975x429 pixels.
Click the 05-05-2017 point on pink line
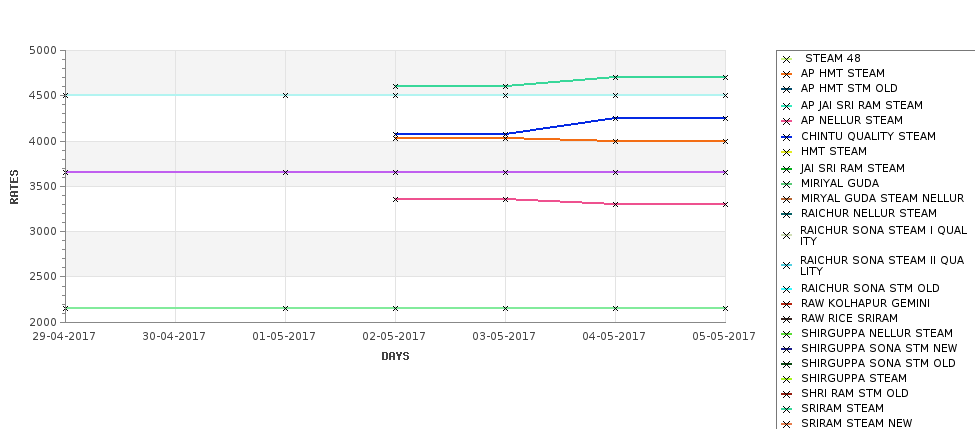pos(725,204)
